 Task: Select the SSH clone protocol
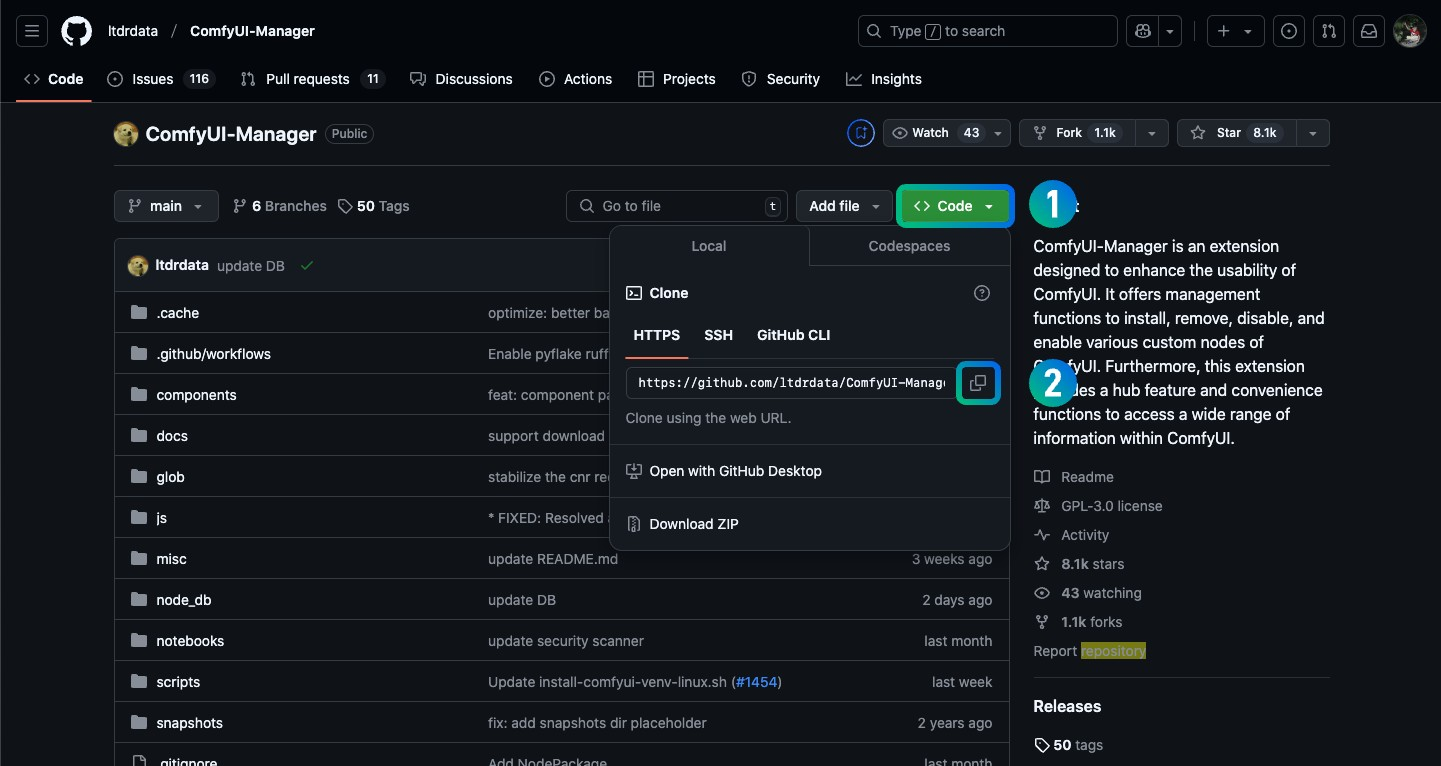pyautogui.click(x=718, y=335)
